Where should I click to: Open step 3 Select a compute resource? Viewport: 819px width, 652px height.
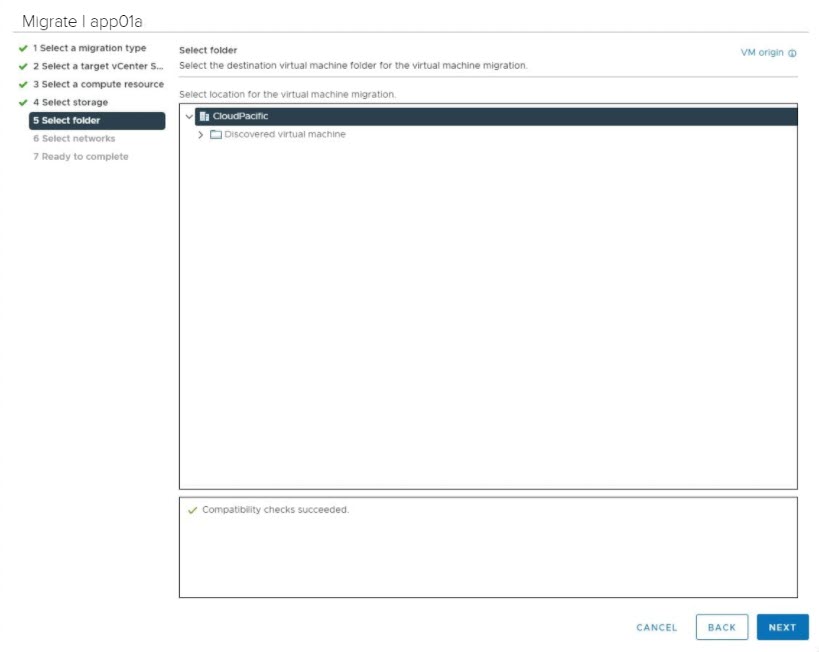[98, 85]
